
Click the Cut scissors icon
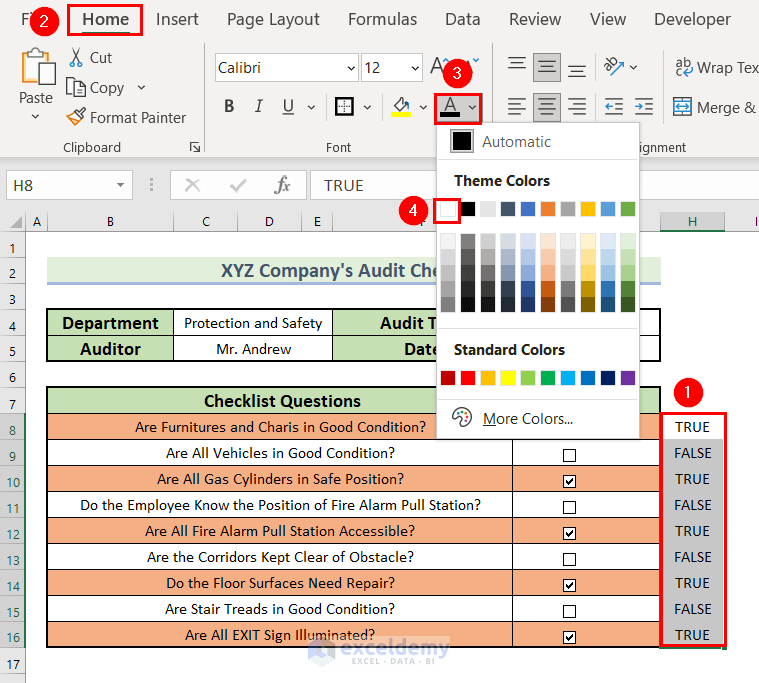[76, 58]
